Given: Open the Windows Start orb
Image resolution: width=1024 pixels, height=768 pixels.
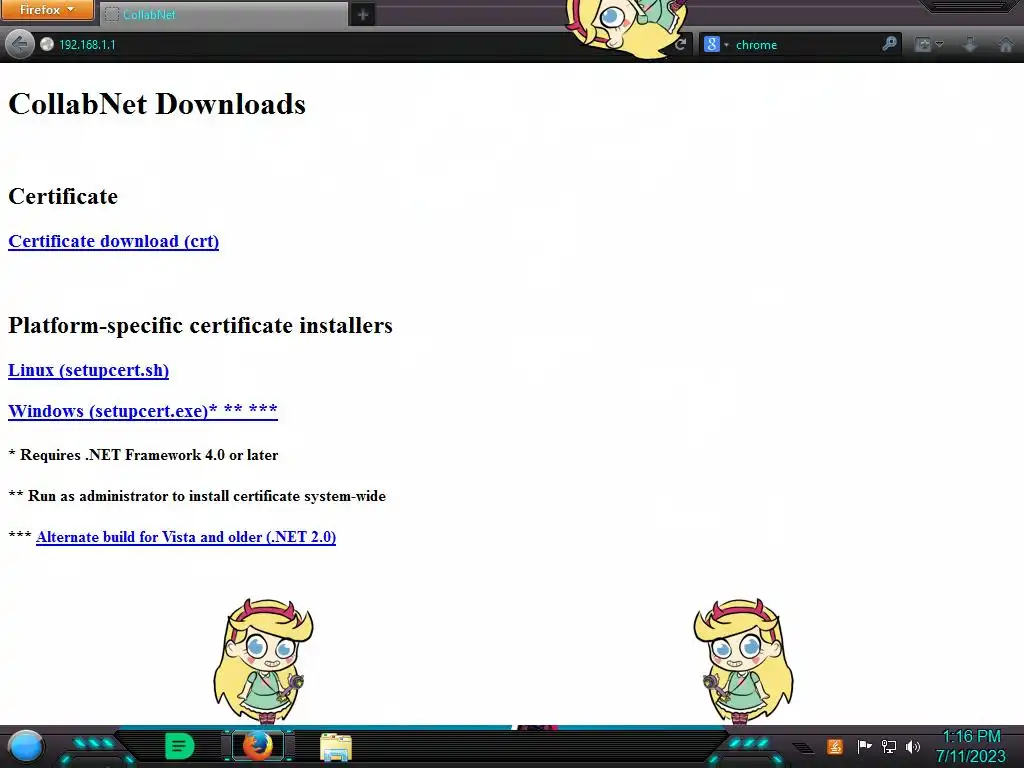Looking at the screenshot, I should click(26, 746).
